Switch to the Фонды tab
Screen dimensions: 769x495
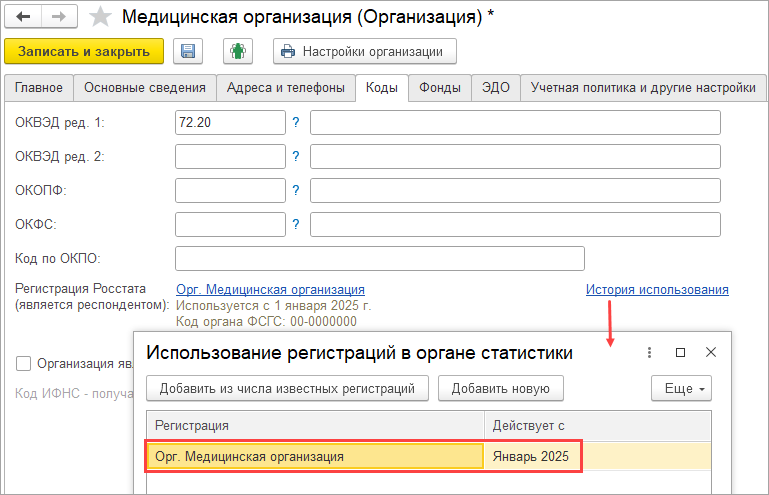(x=440, y=88)
